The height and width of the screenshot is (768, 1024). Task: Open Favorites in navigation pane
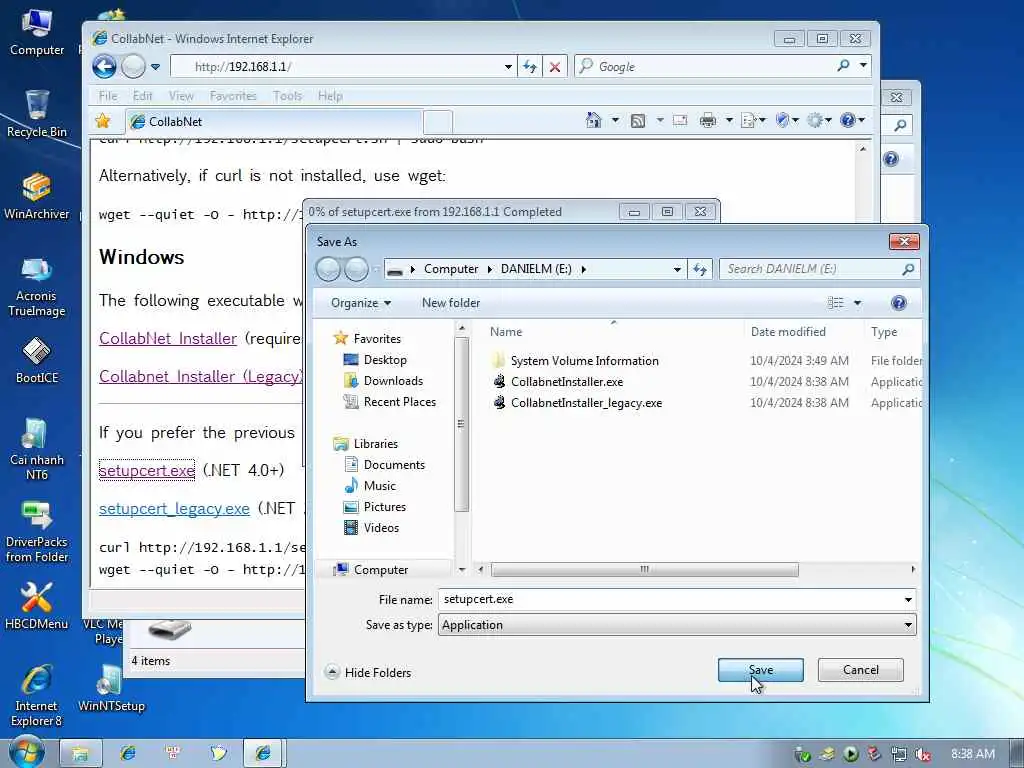coord(377,339)
